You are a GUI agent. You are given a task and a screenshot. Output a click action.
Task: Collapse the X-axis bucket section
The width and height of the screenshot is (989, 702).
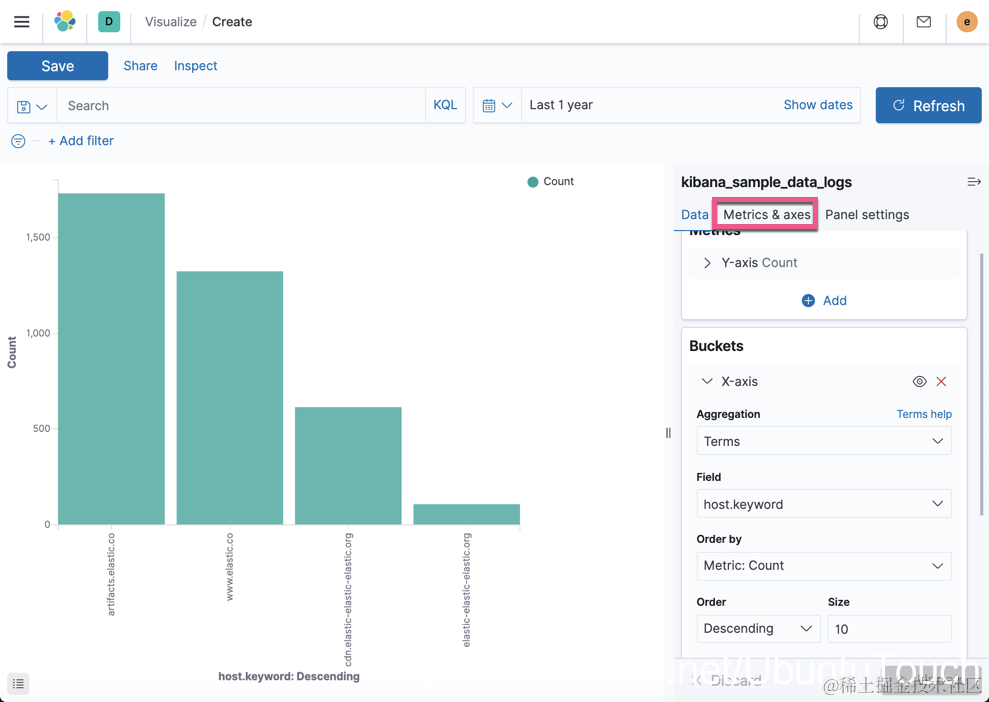click(x=707, y=382)
